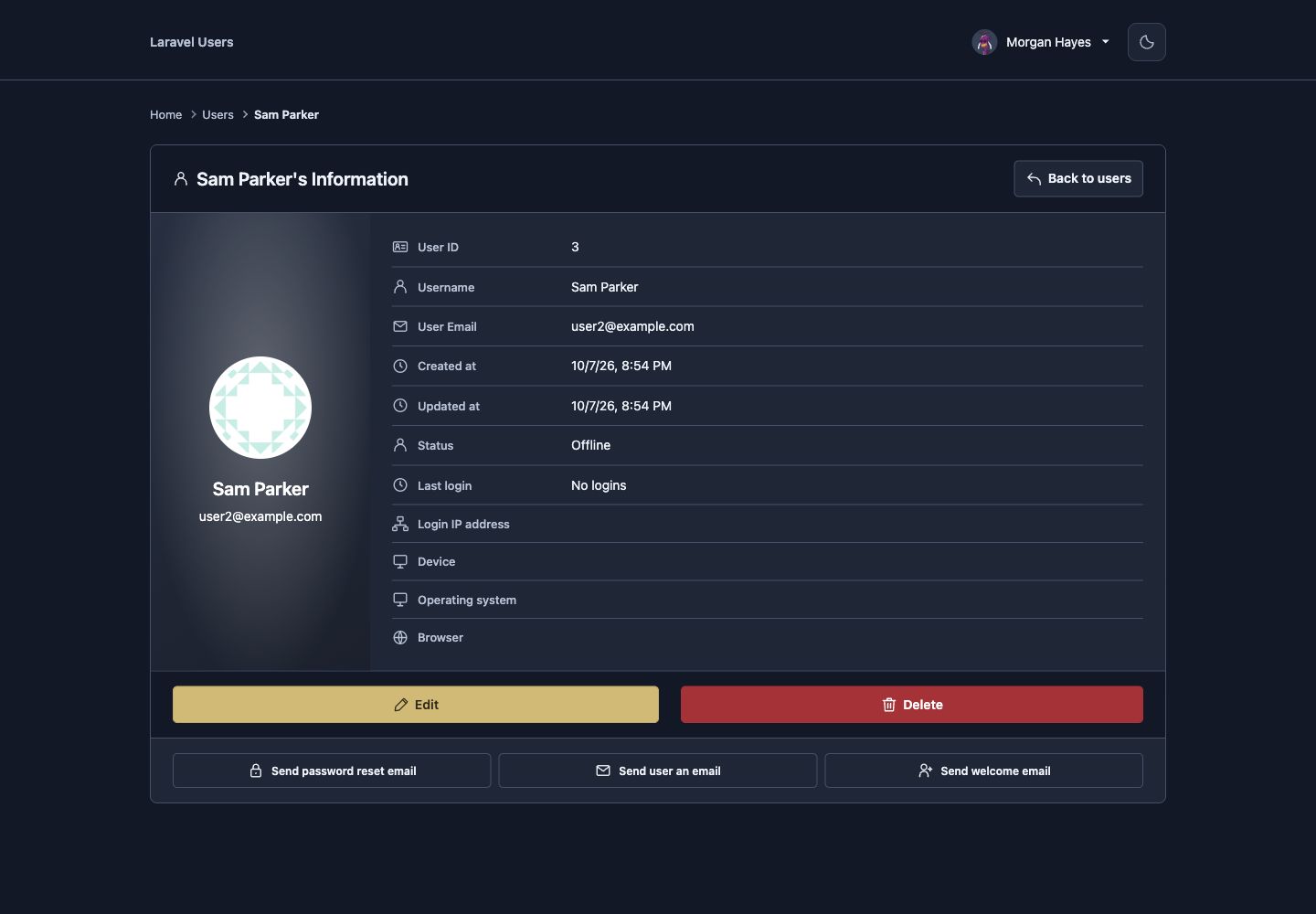Open the Morgan Hayes account dropdown
This screenshot has width=1316, height=914.
coord(1041,42)
